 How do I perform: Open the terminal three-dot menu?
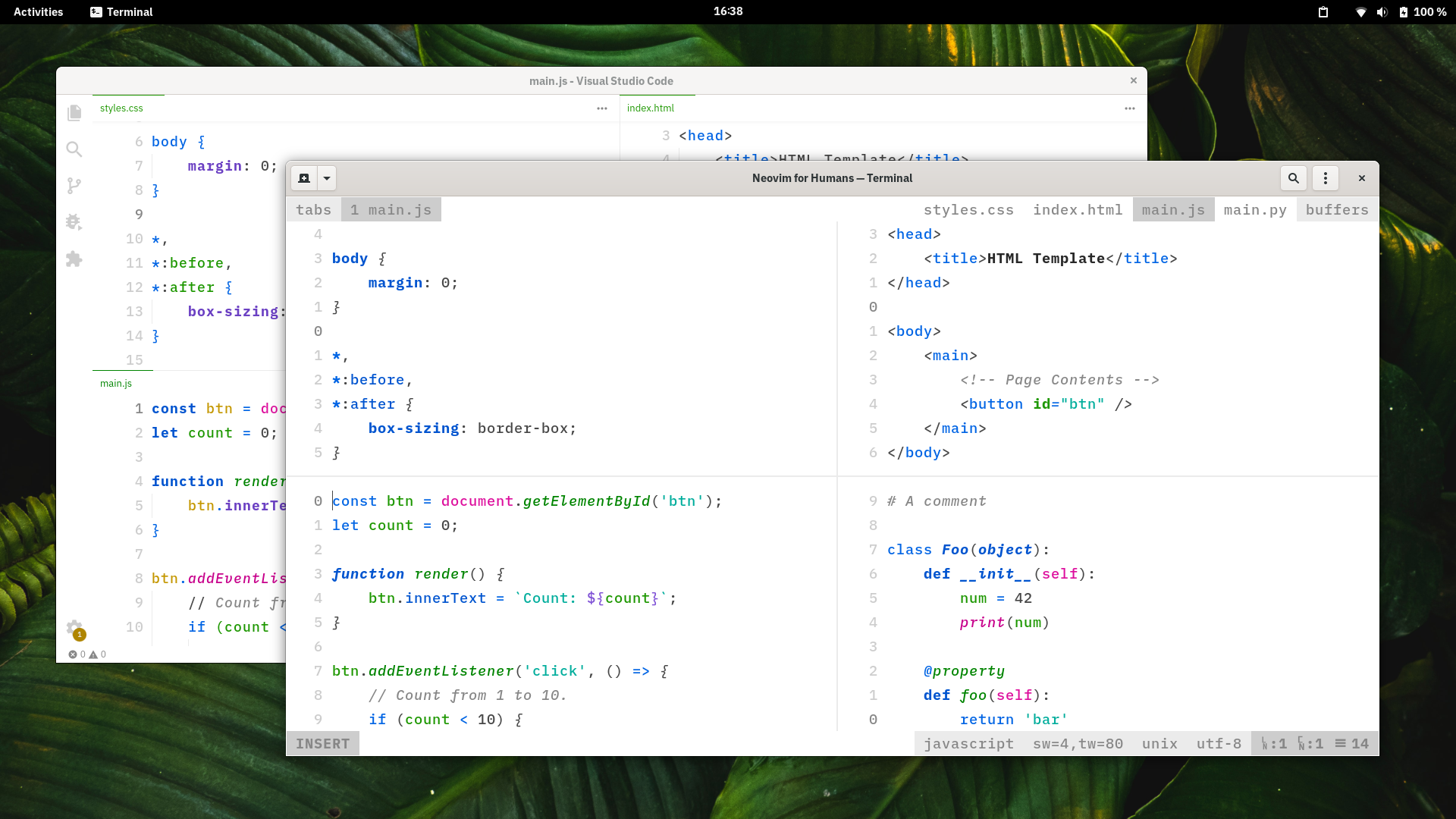pyautogui.click(x=1326, y=178)
